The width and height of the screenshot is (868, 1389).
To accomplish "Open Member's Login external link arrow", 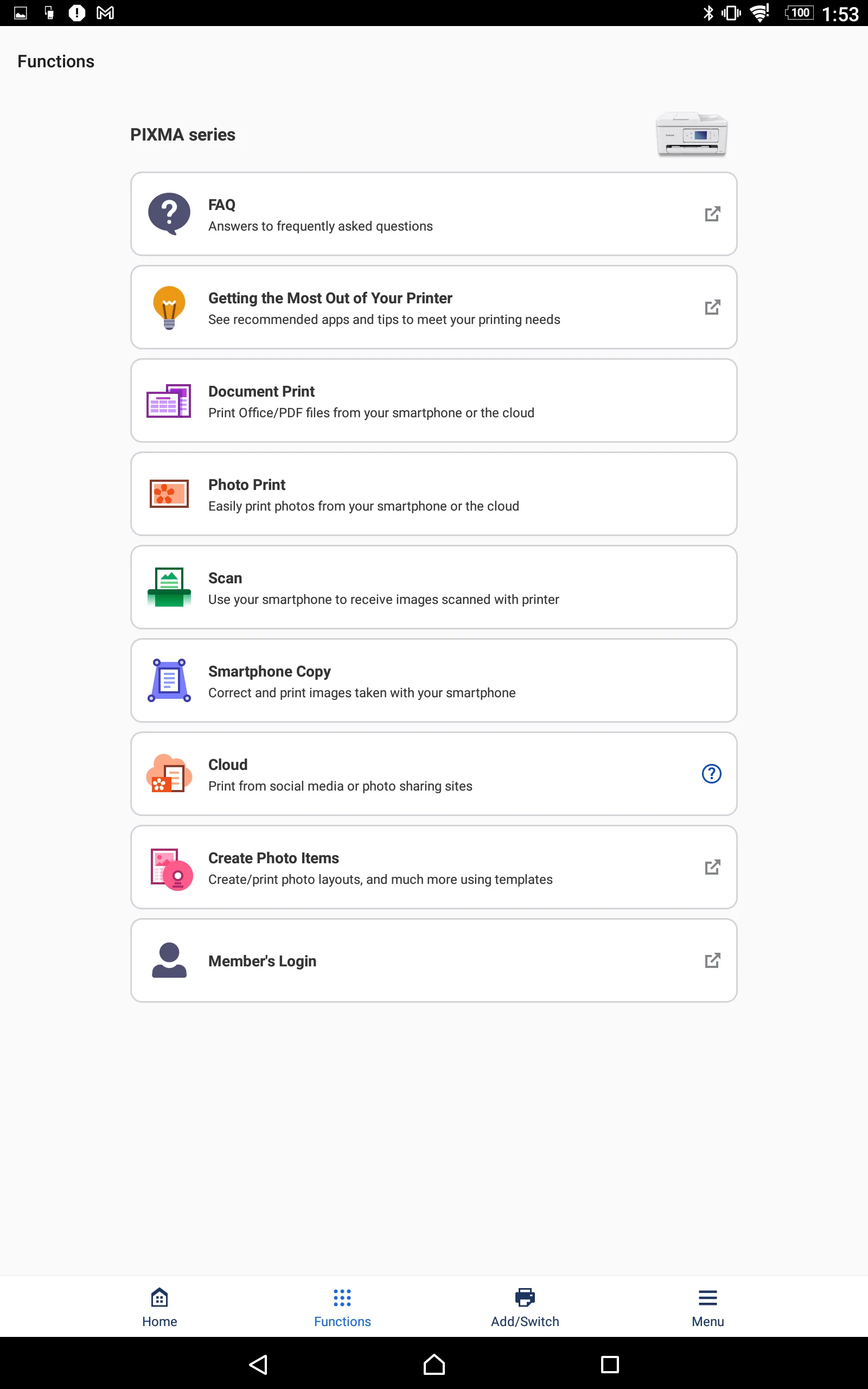I will tap(712, 960).
